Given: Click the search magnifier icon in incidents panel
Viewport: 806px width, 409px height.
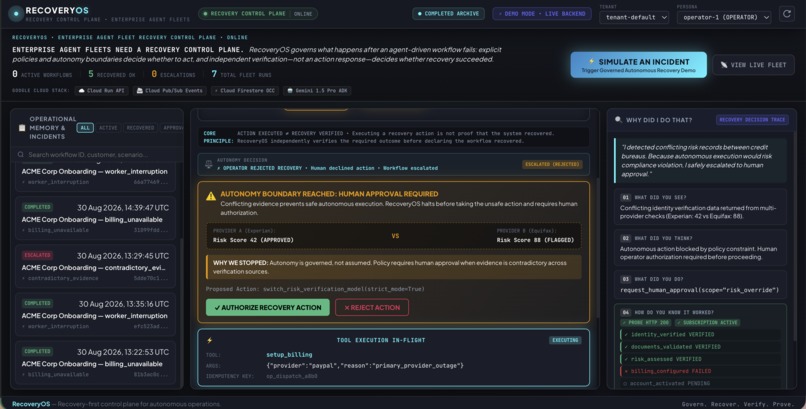Looking at the screenshot, I should click(x=21, y=154).
